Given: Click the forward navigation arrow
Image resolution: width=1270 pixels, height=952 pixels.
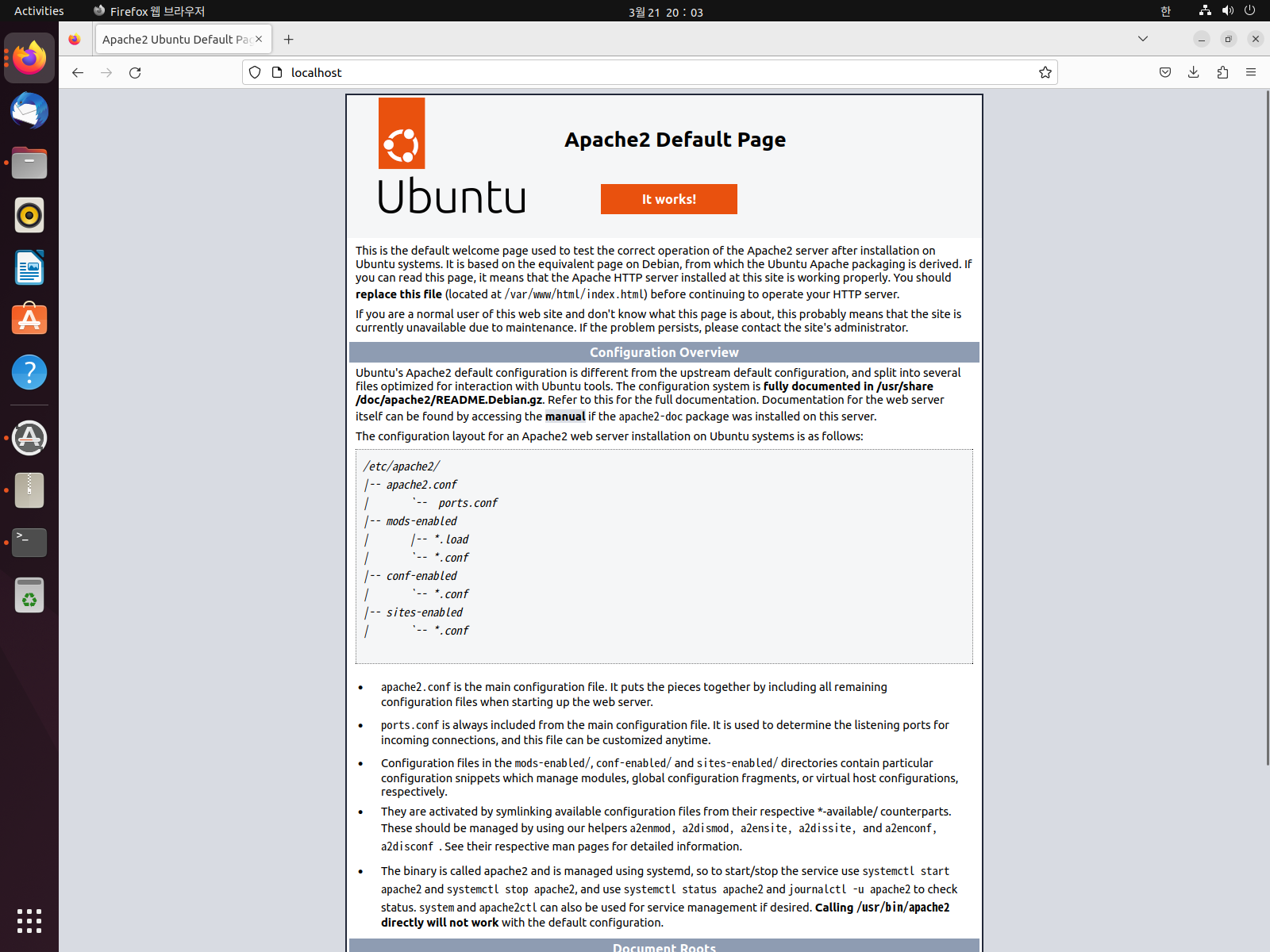Looking at the screenshot, I should click(106, 72).
